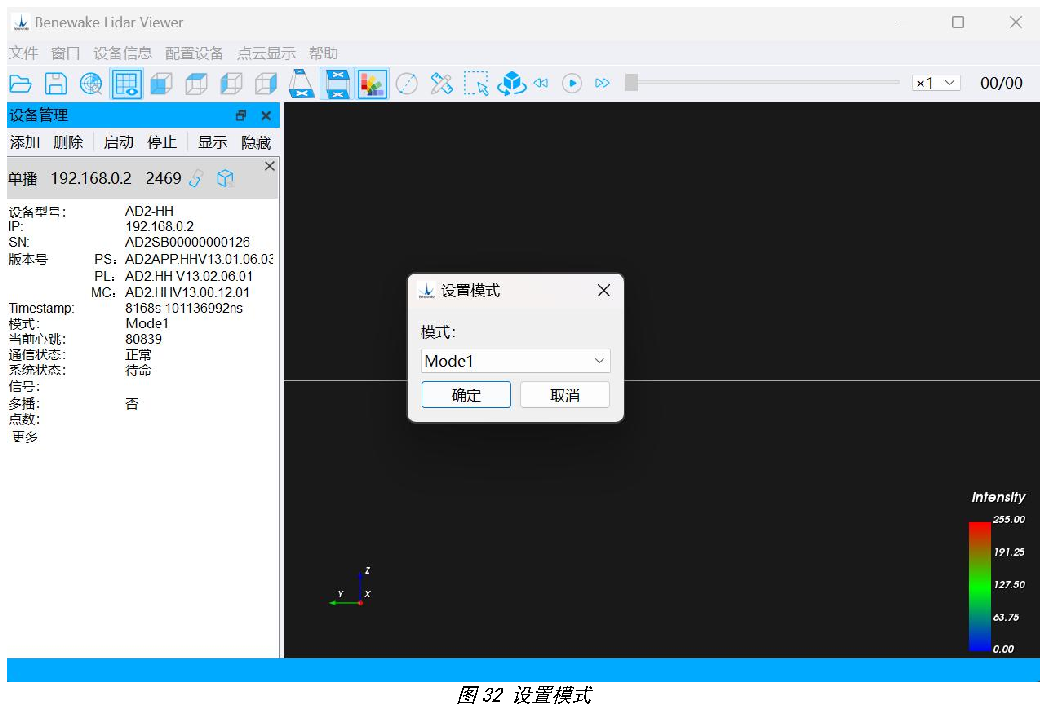The image size is (1047, 714).
Task: Click the SN value AD2SB00000000126
Action: tap(188, 242)
